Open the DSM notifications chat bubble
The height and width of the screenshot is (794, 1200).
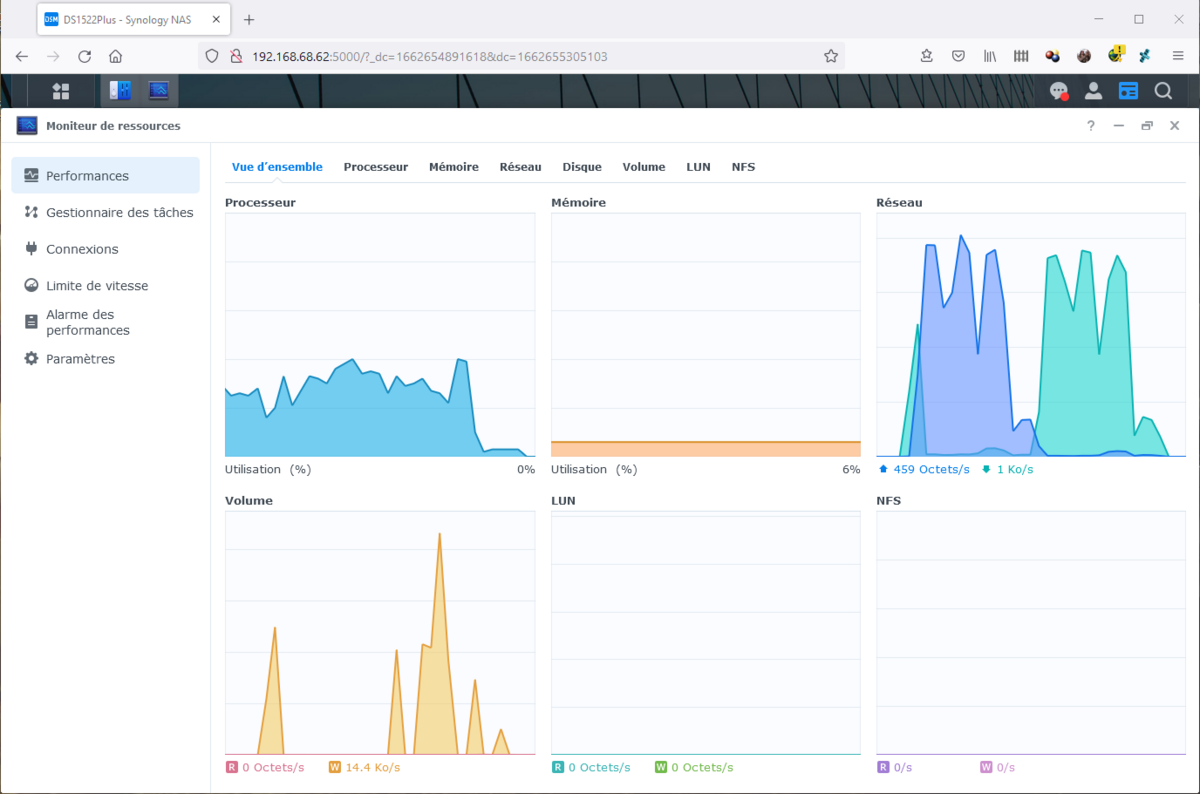1059,91
